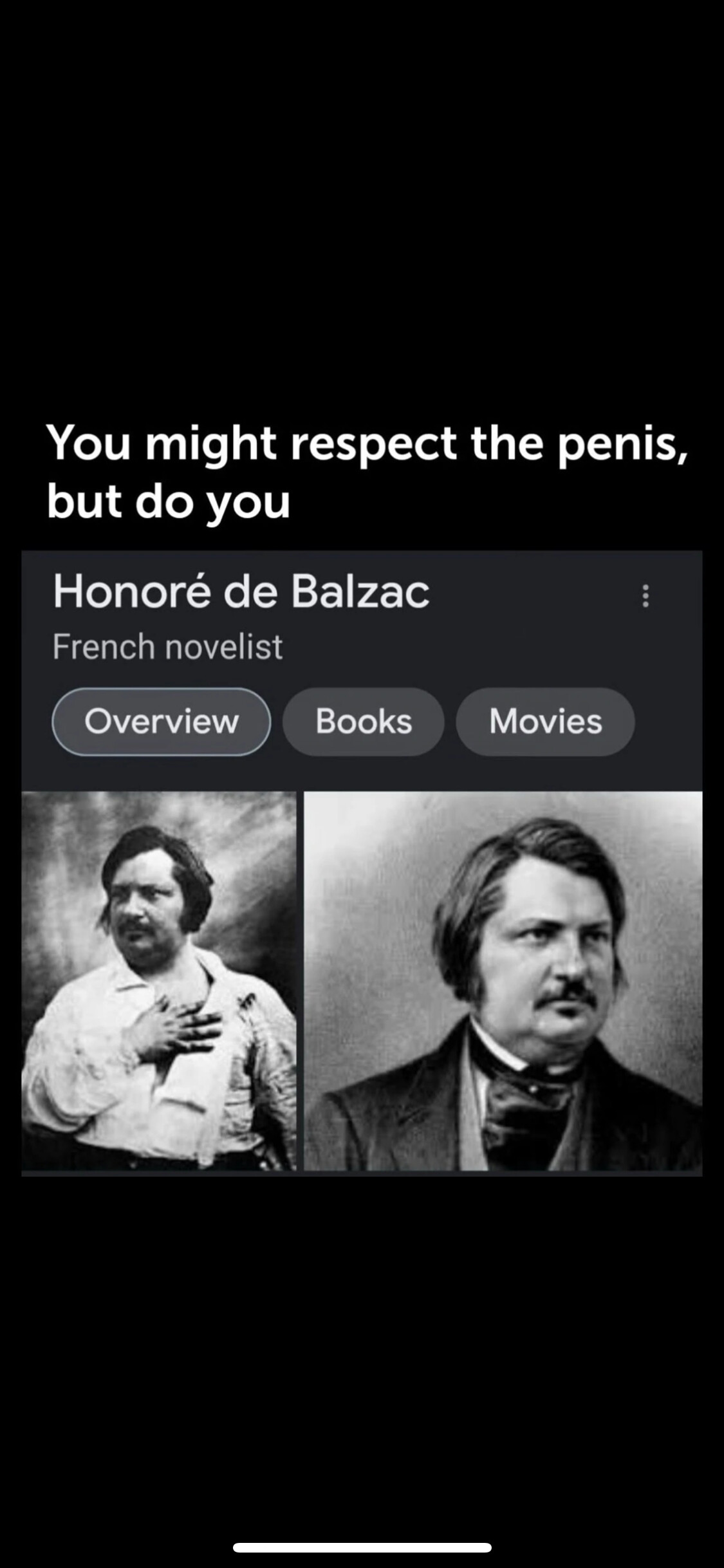This screenshot has height=1568, width=724.
Task: Tap the word Honoré in the title
Action: tap(132, 591)
